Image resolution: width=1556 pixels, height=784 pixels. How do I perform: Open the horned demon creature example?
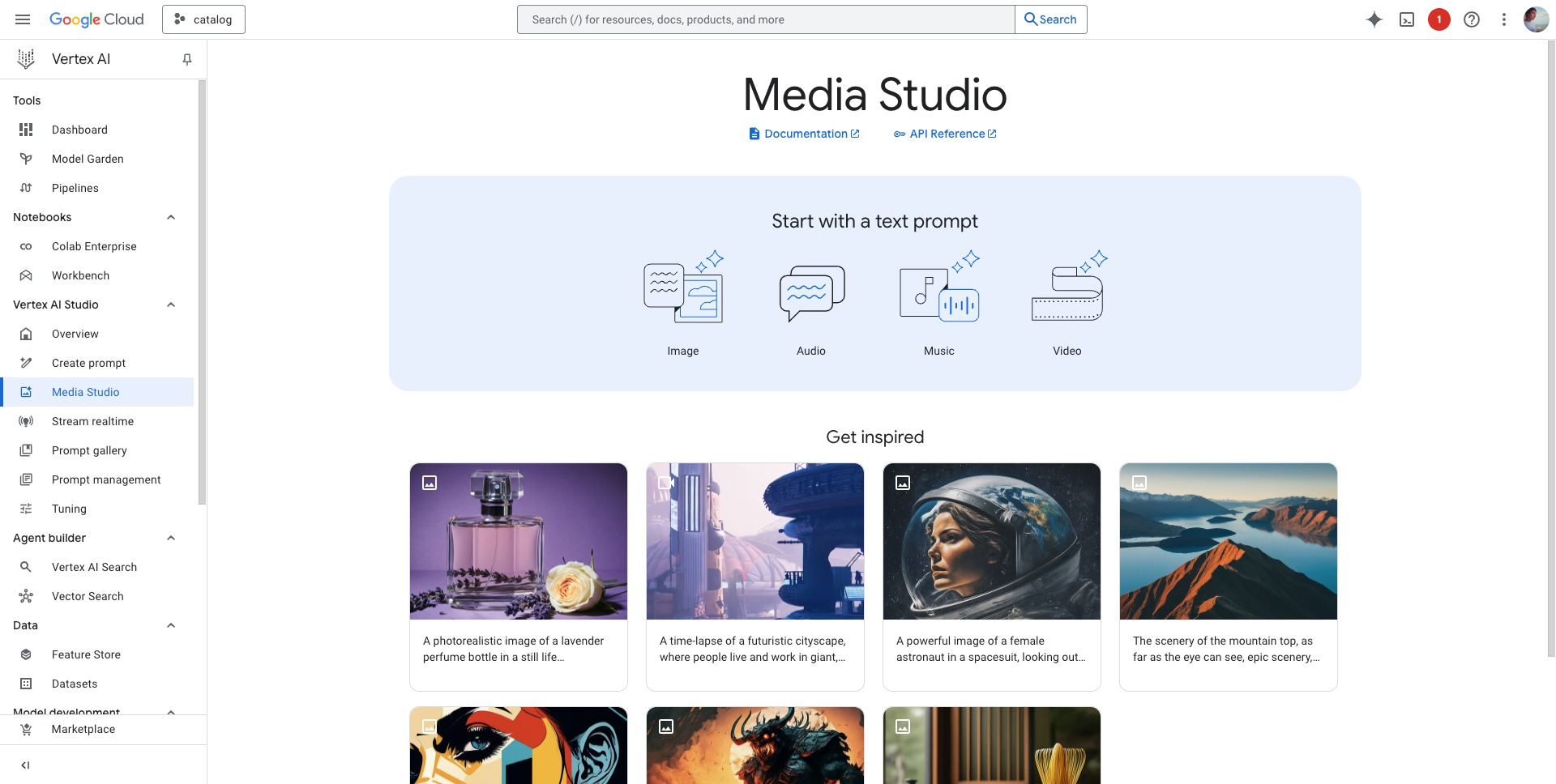click(x=755, y=745)
